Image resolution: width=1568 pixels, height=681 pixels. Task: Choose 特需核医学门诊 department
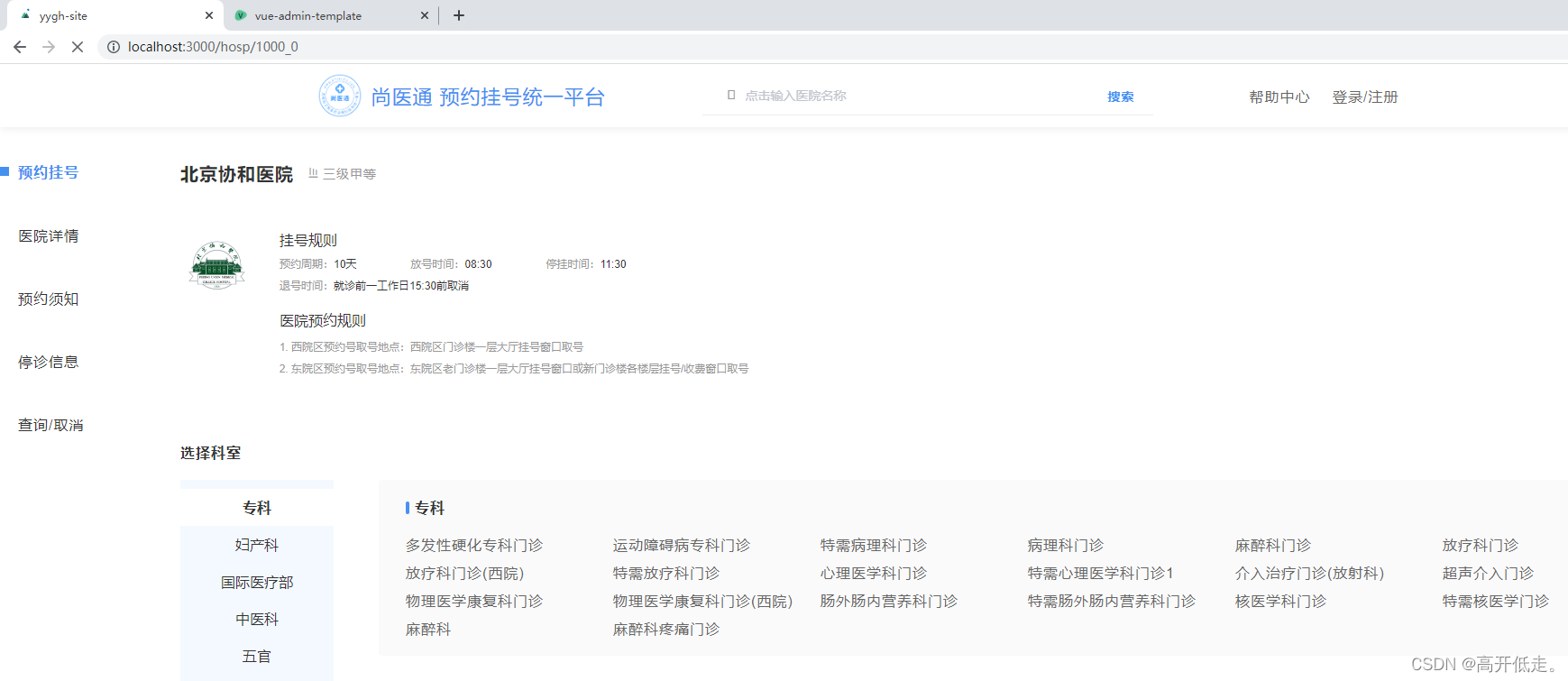1496,601
